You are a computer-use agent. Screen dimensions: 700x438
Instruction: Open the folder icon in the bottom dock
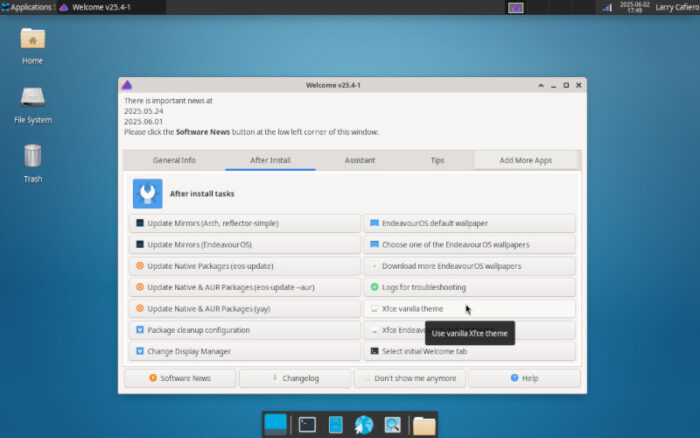point(424,425)
